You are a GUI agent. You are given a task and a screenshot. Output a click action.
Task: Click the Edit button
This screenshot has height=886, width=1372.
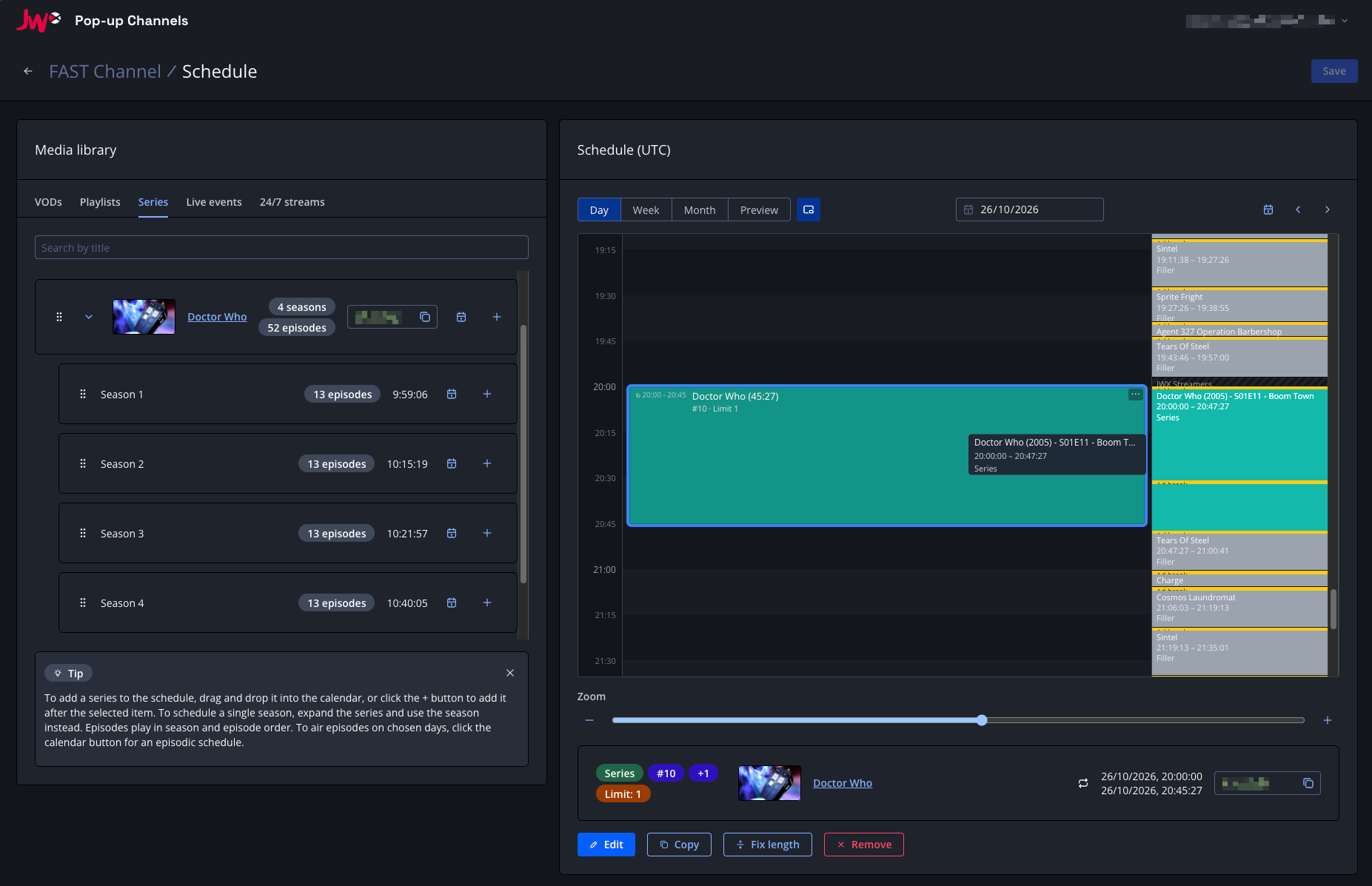pyautogui.click(x=606, y=845)
